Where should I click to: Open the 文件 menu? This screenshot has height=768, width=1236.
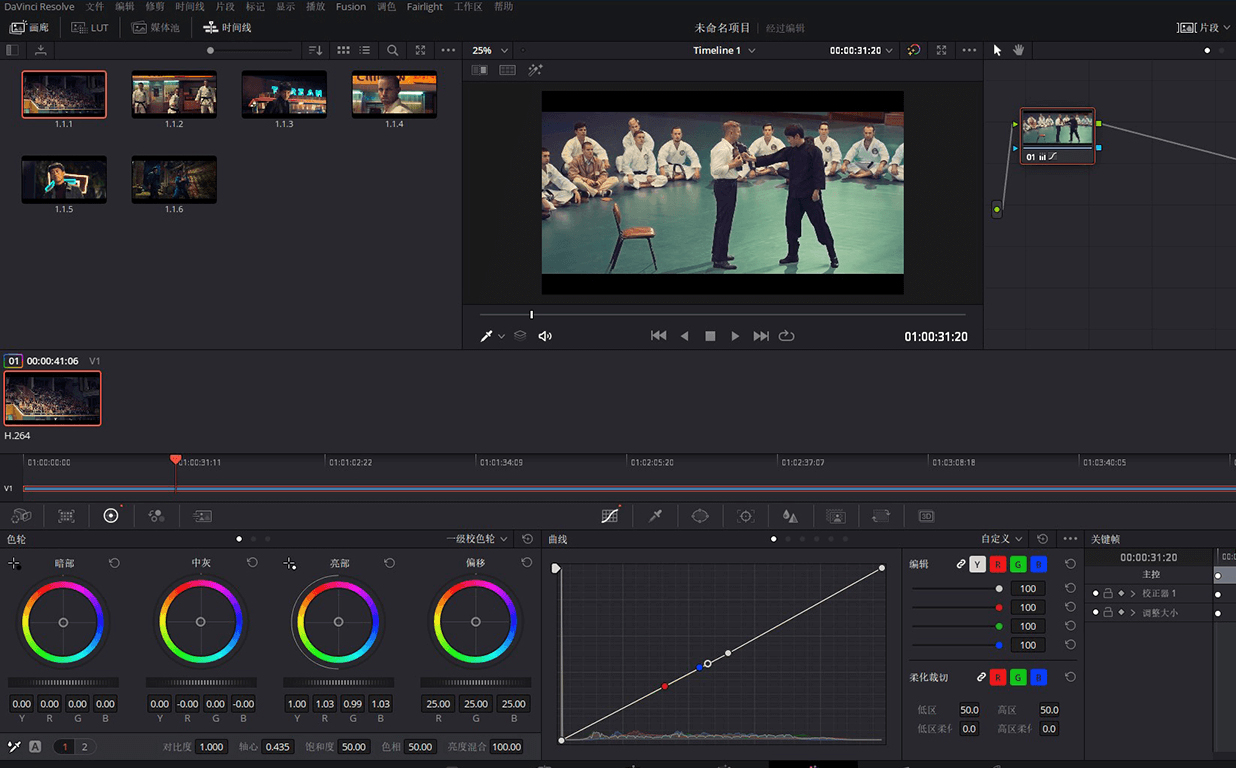point(95,6)
